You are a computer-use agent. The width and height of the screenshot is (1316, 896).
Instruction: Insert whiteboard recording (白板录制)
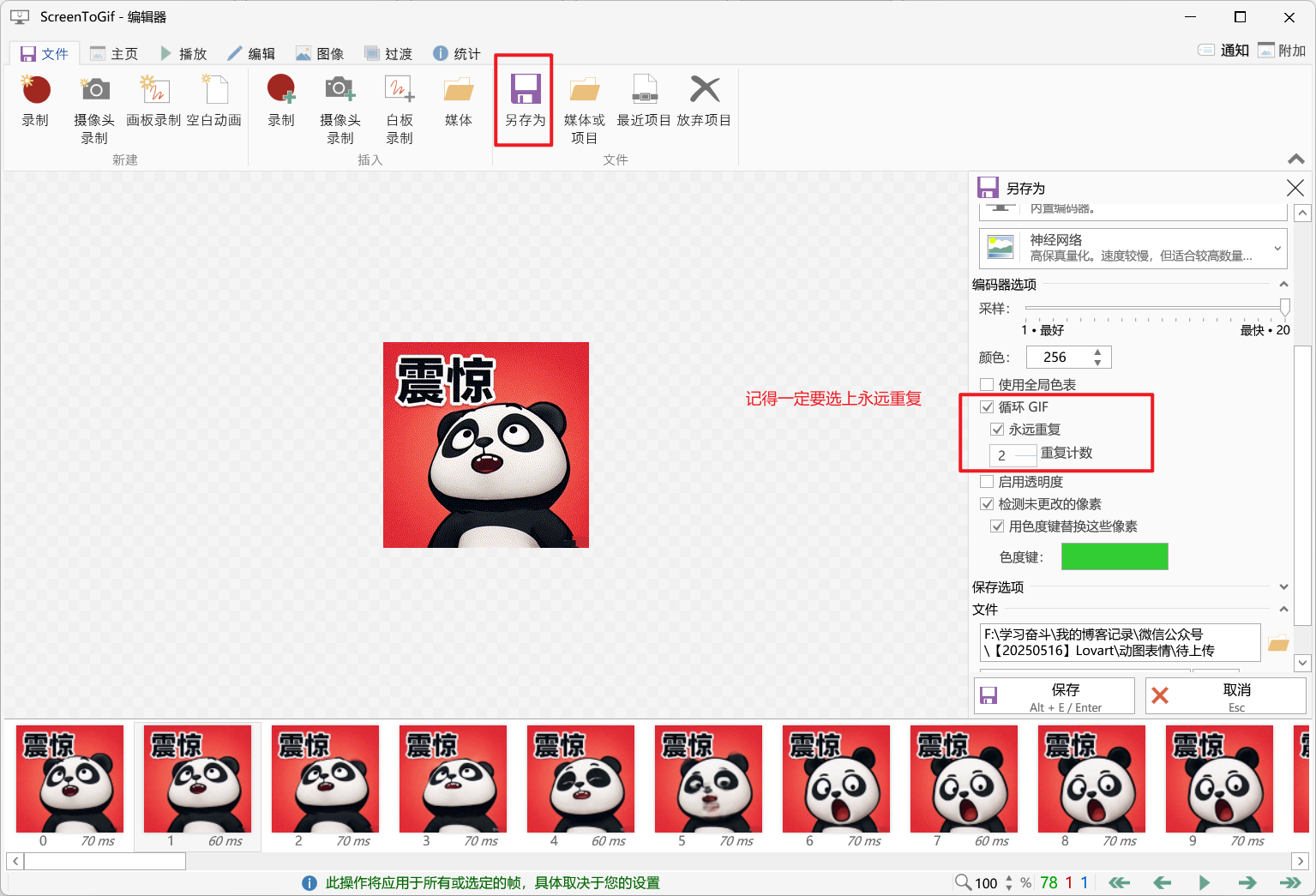[400, 110]
